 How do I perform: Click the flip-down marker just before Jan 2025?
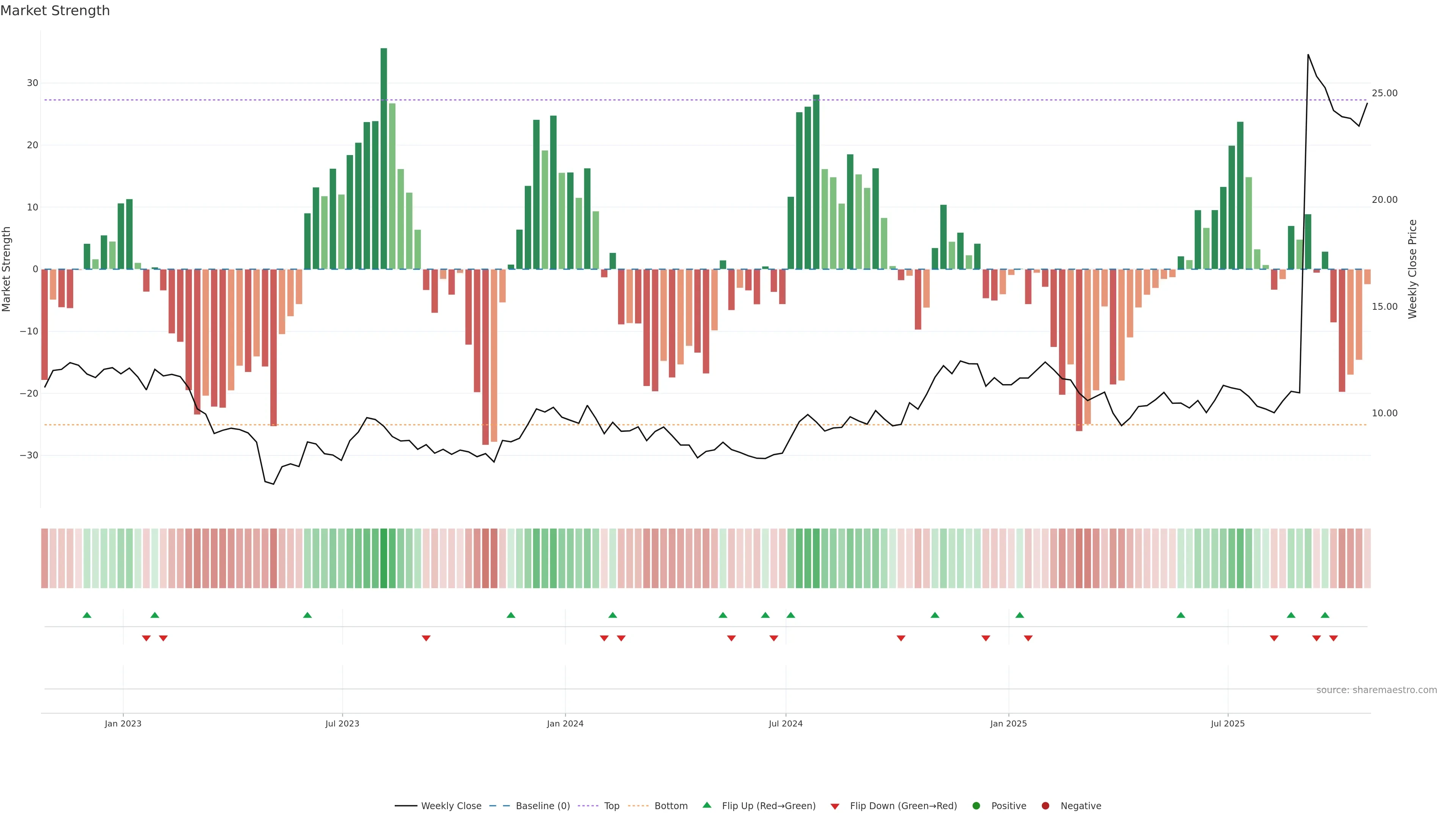(986, 638)
